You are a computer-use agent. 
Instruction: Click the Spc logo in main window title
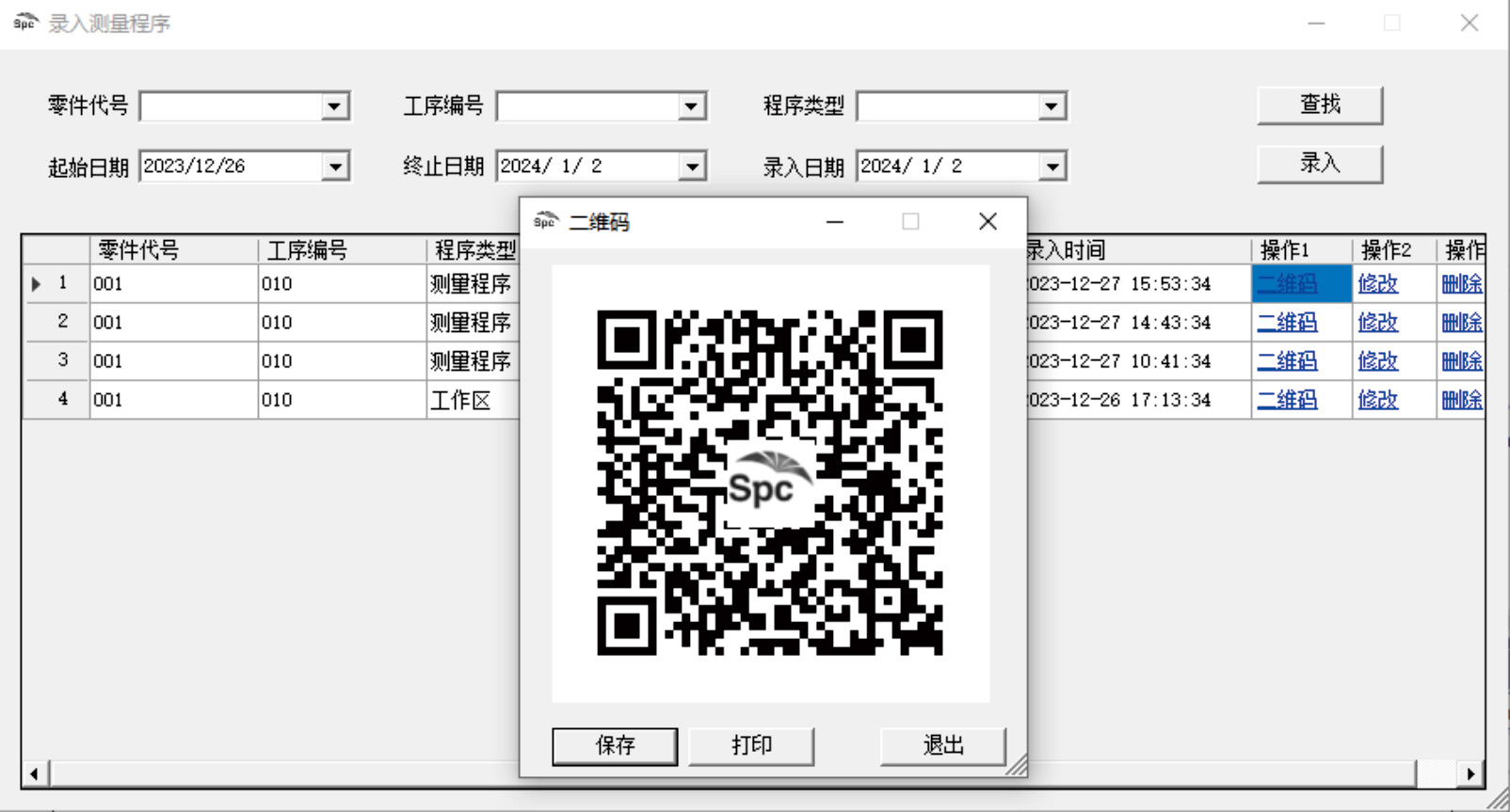coord(25,23)
